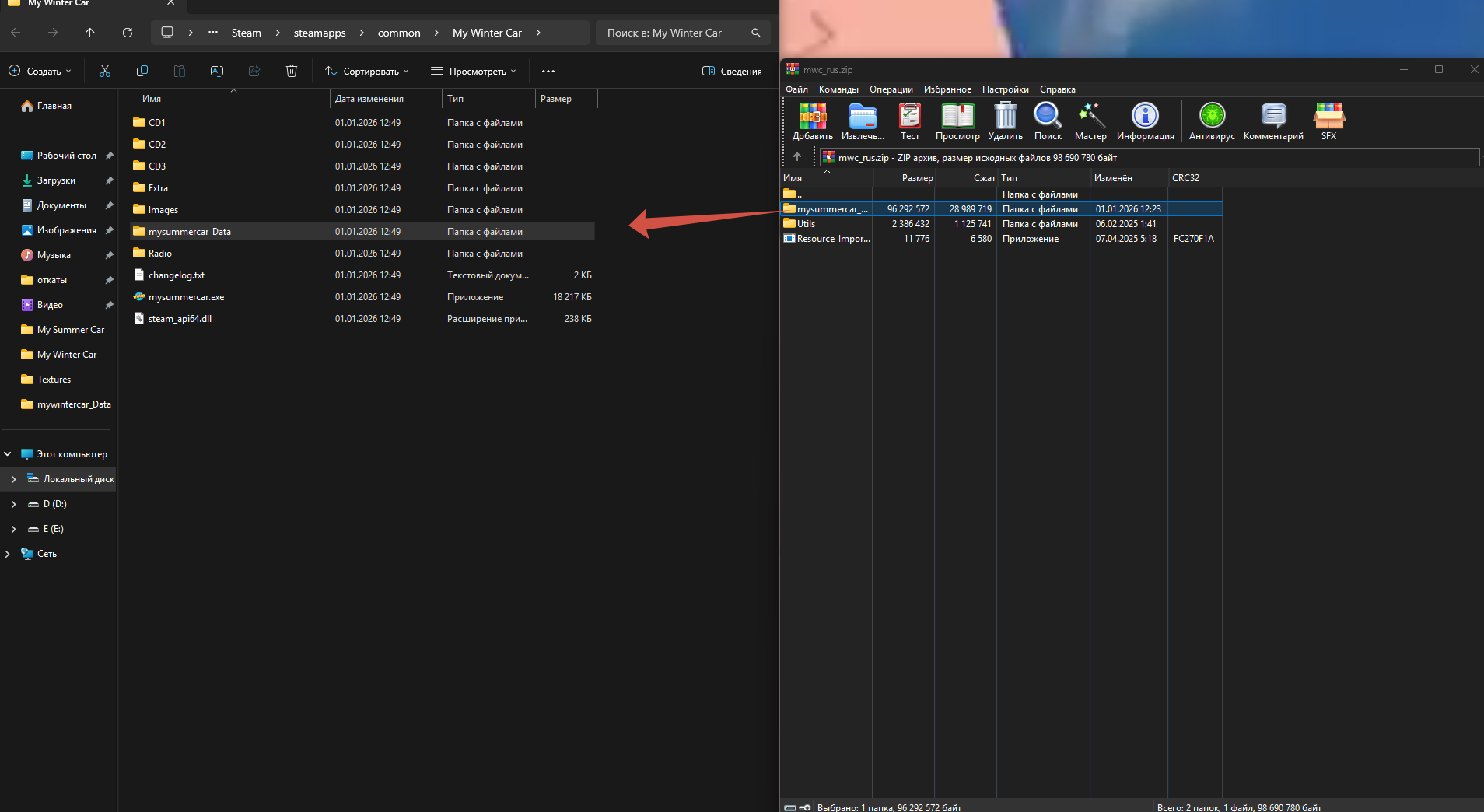
Task: Click the Delete trash icon in Explorer
Action: [x=292, y=72]
